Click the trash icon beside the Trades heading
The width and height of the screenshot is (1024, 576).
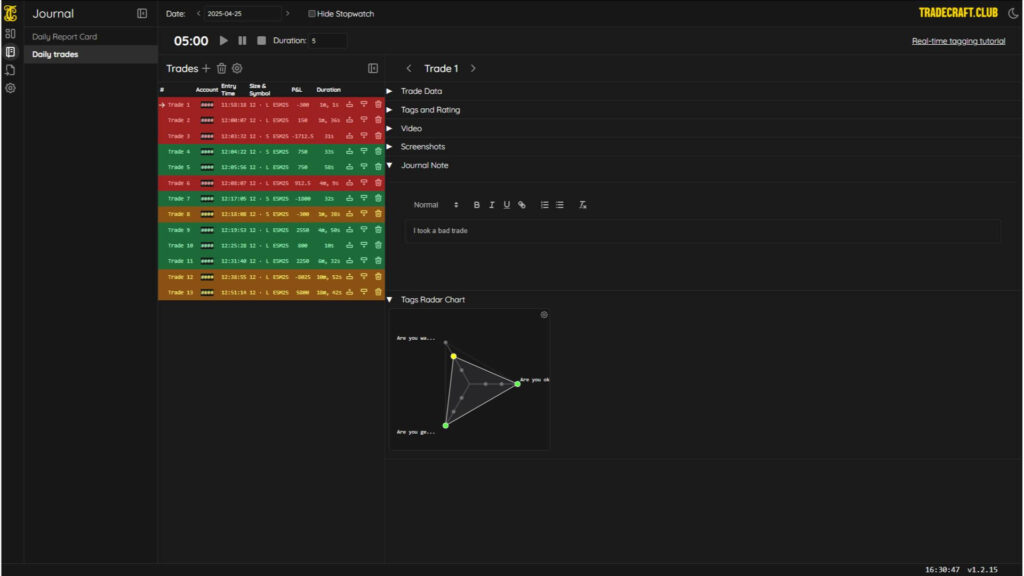click(x=221, y=68)
